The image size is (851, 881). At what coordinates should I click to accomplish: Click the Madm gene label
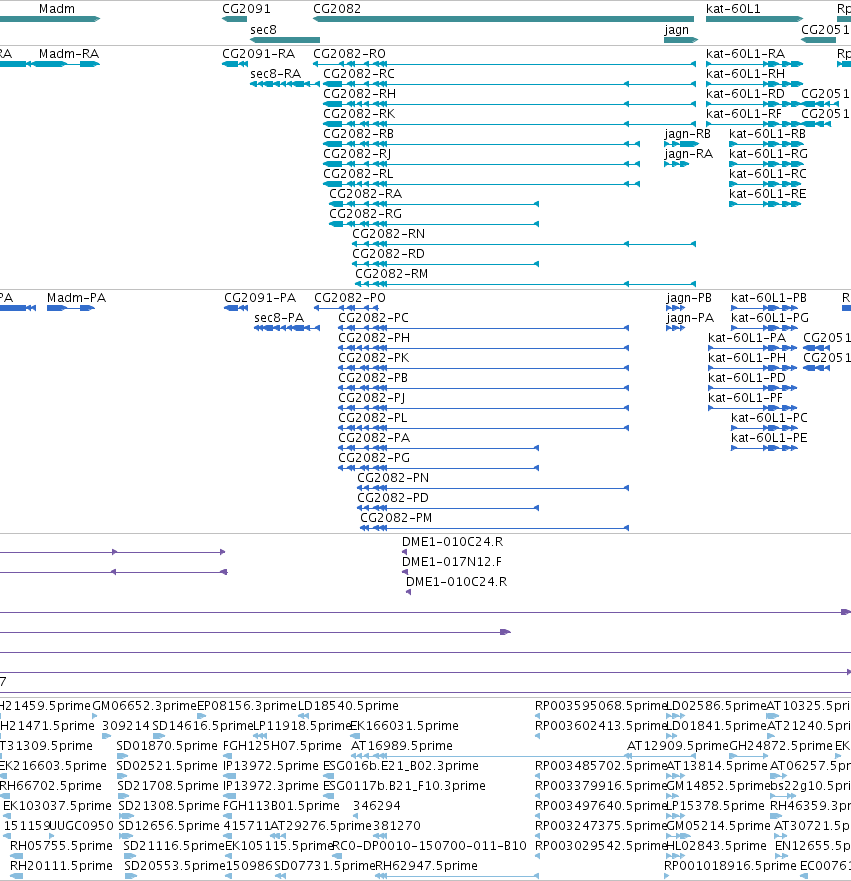[x=57, y=9]
